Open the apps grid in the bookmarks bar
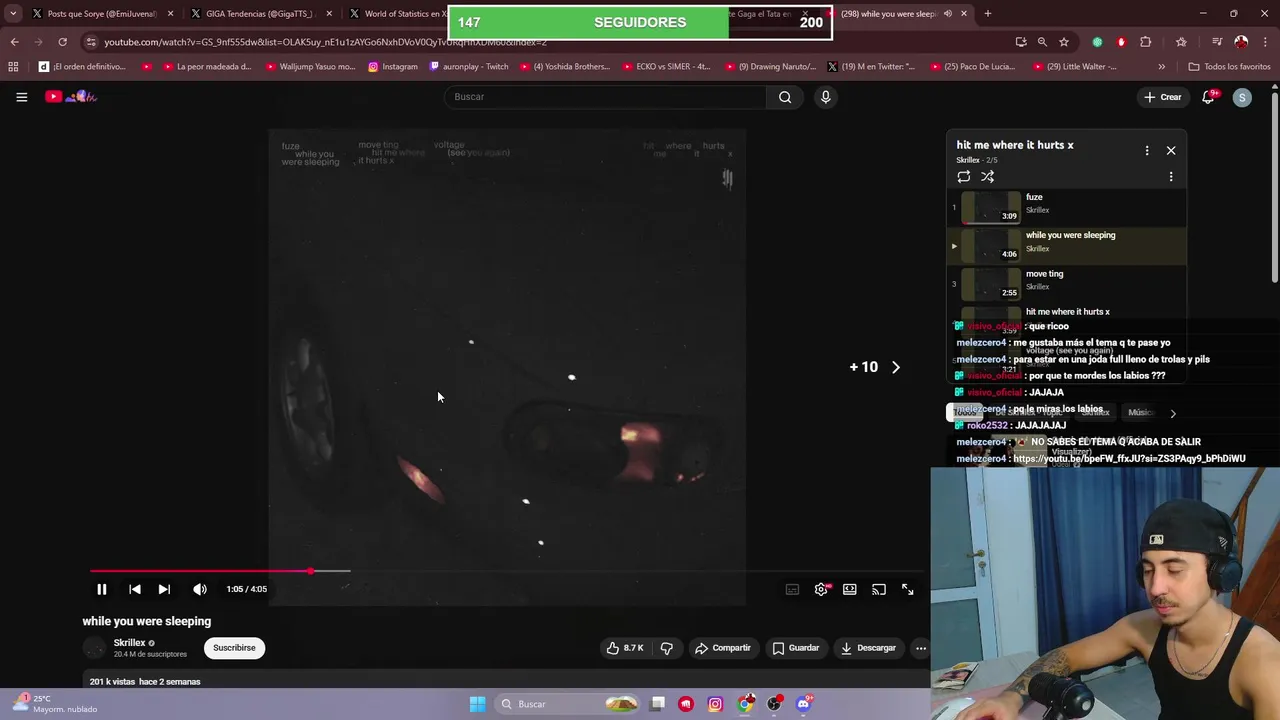 13,67
